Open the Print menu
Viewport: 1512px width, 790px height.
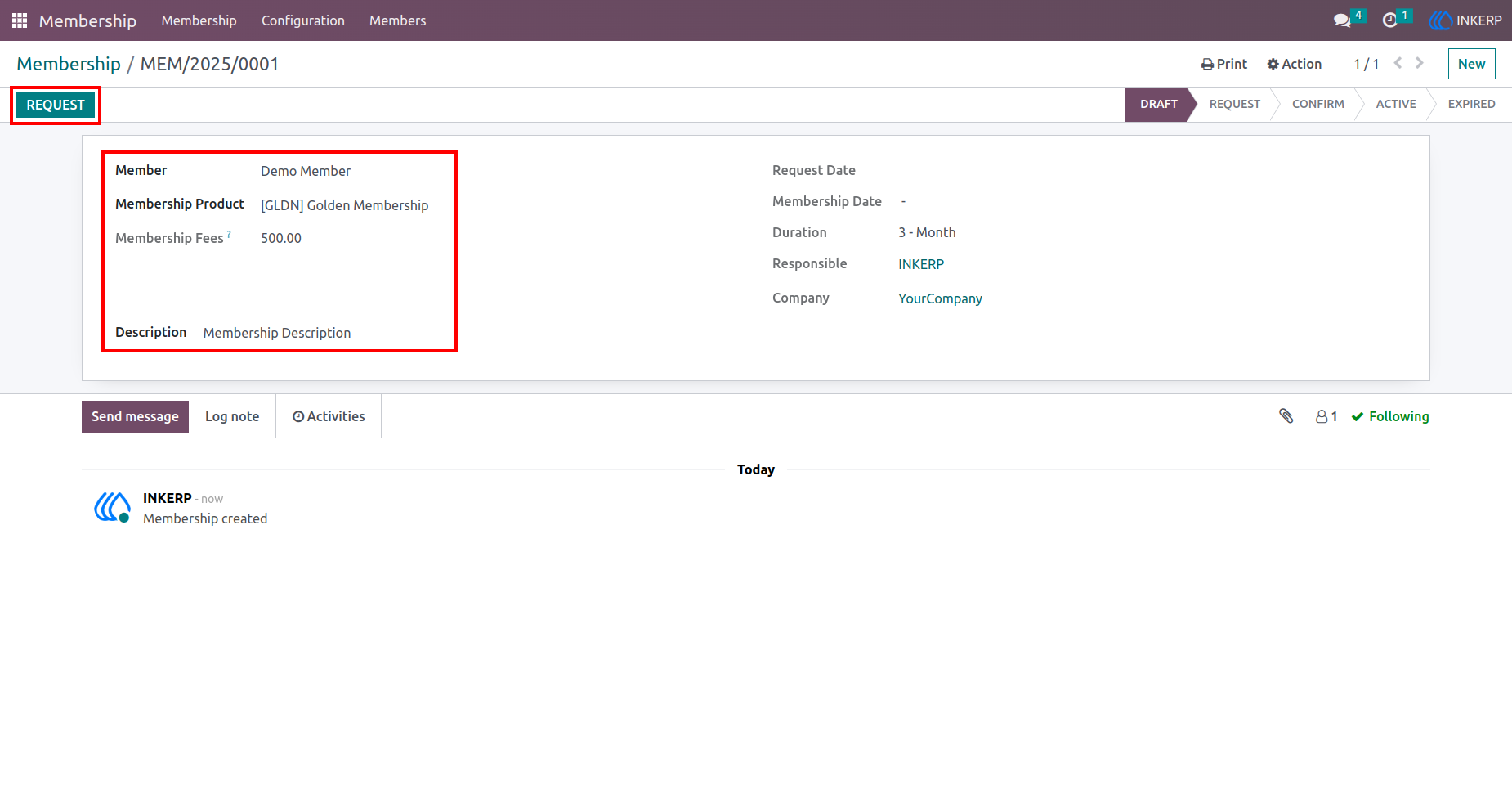click(x=1224, y=64)
